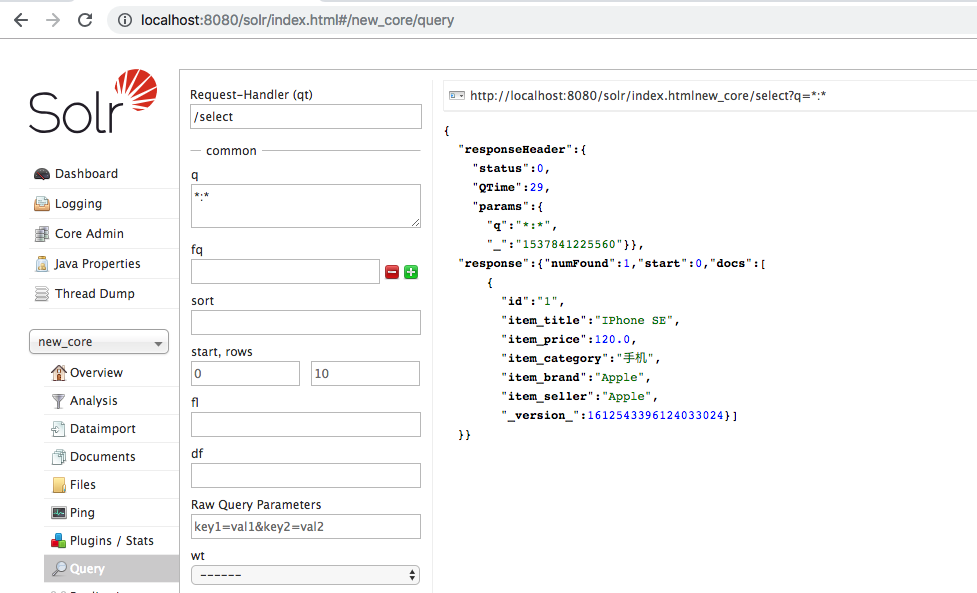The width and height of the screenshot is (977, 593).
Task: Go to Core Admin
Action: pyautogui.click(x=89, y=234)
